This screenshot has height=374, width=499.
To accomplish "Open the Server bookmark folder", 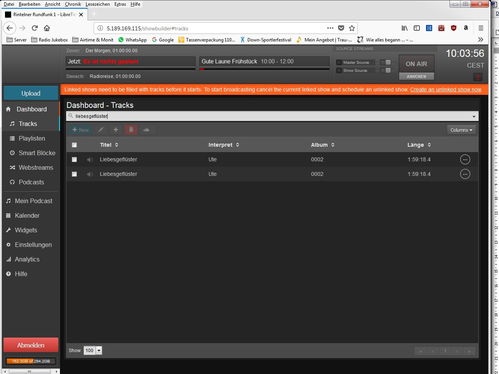I will [16, 40].
